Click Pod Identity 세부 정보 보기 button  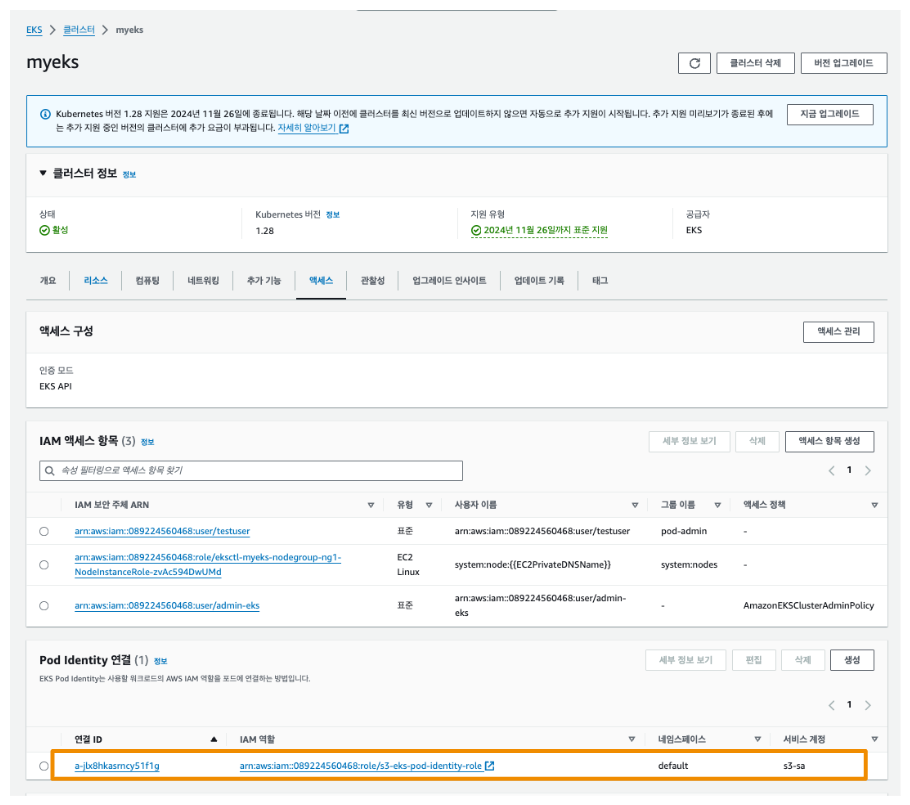[685, 660]
